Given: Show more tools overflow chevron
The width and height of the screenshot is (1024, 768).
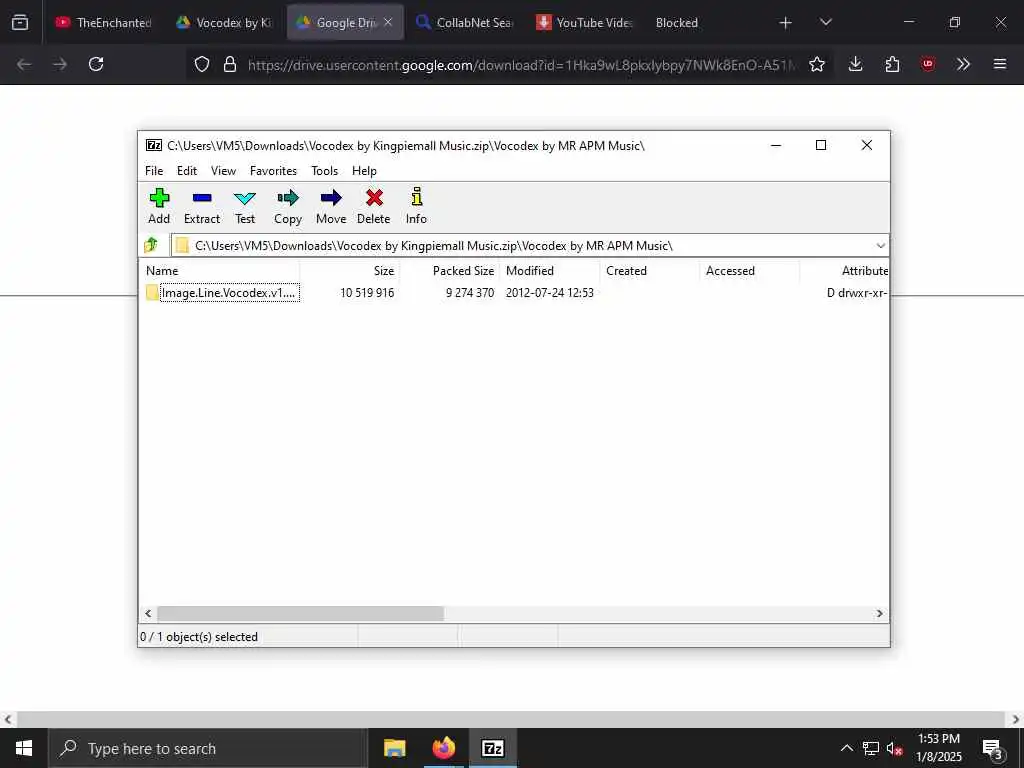Looking at the screenshot, I should [963, 64].
